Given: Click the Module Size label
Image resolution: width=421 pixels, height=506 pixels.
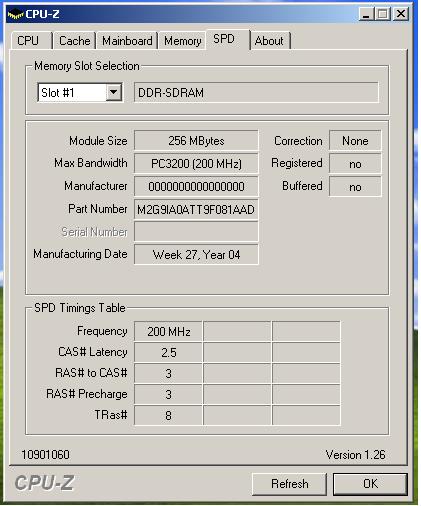Looking at the screenshot, I should [98, 141].
